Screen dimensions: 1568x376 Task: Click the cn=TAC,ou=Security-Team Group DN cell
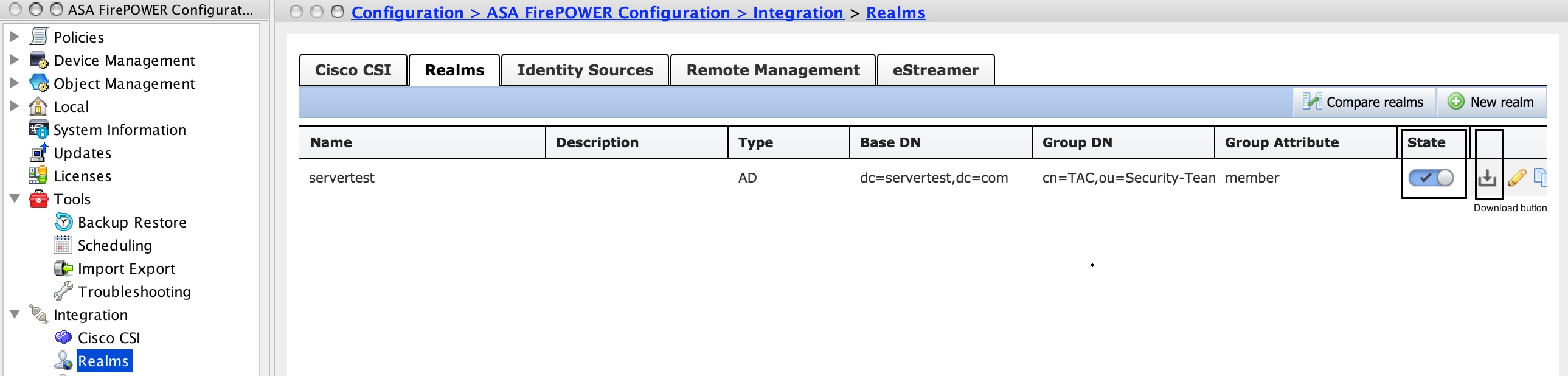coord(1128,178)
